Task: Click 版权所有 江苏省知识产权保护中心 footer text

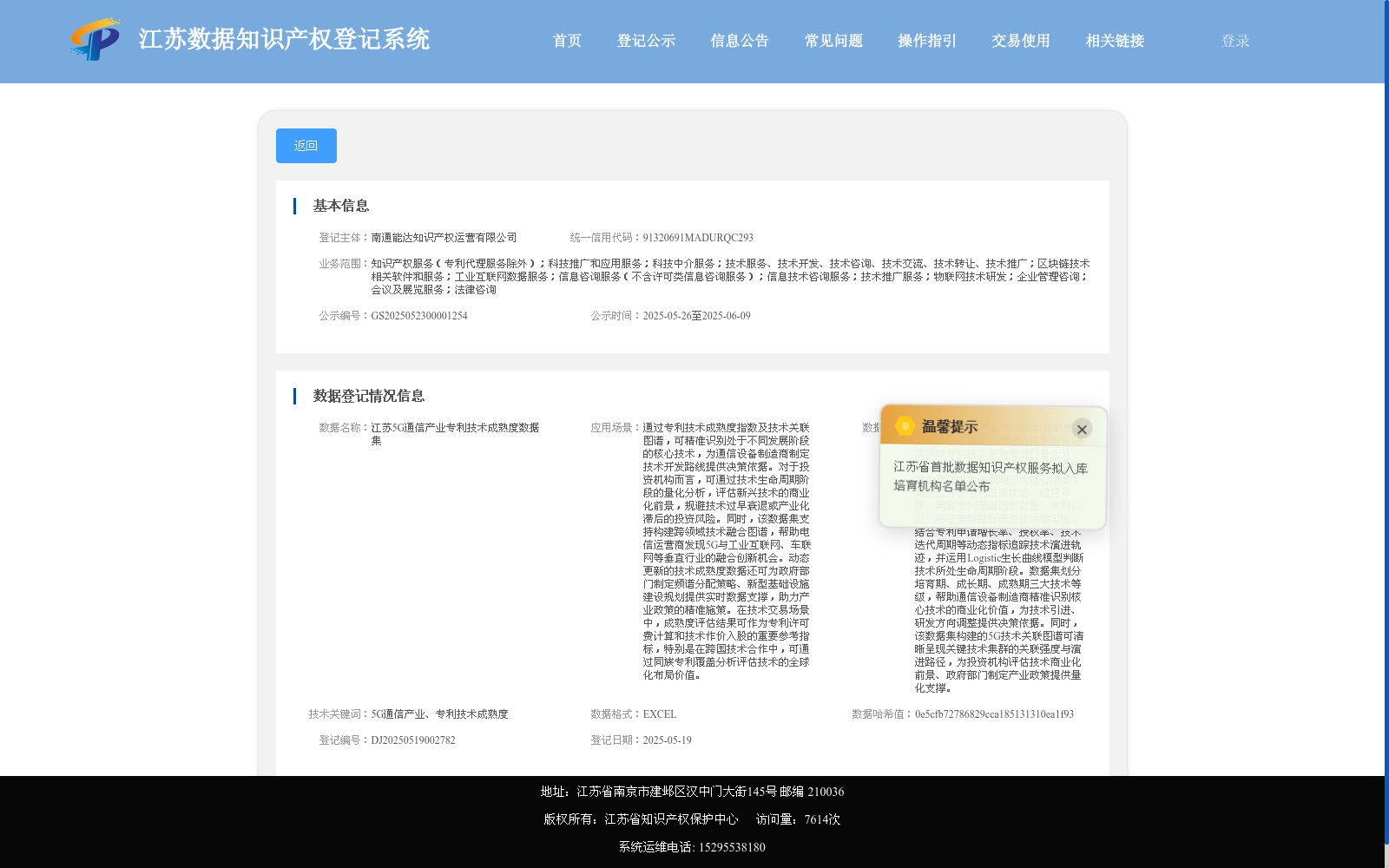Action: (641, 819)
